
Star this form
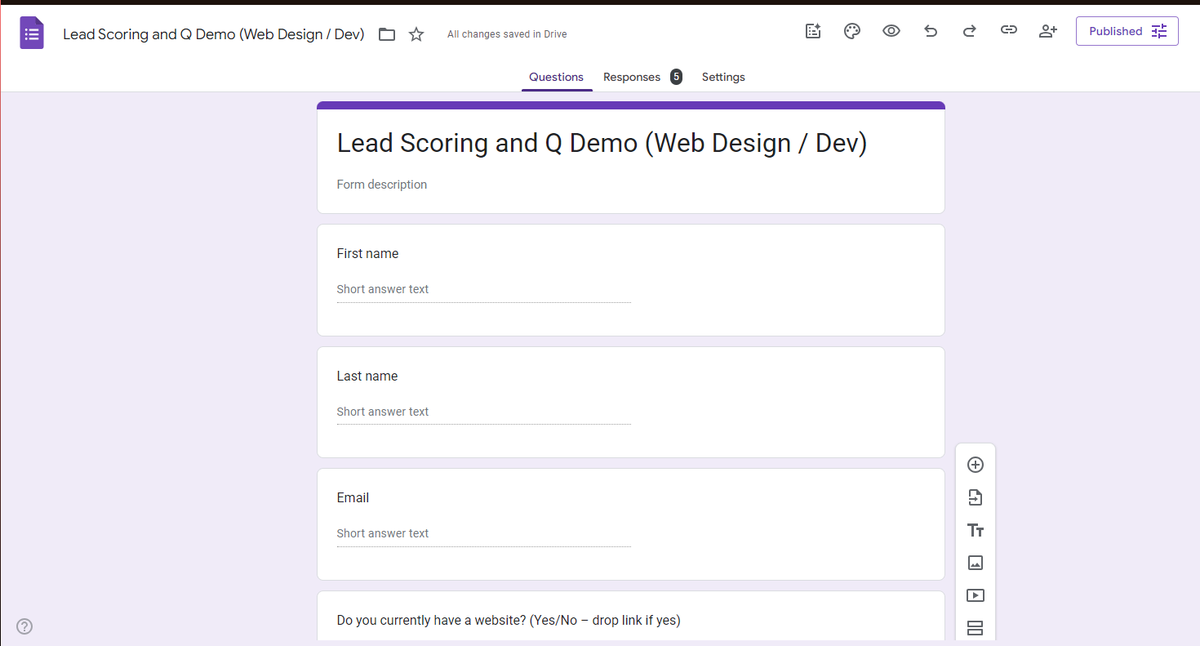tap(416, 34)
